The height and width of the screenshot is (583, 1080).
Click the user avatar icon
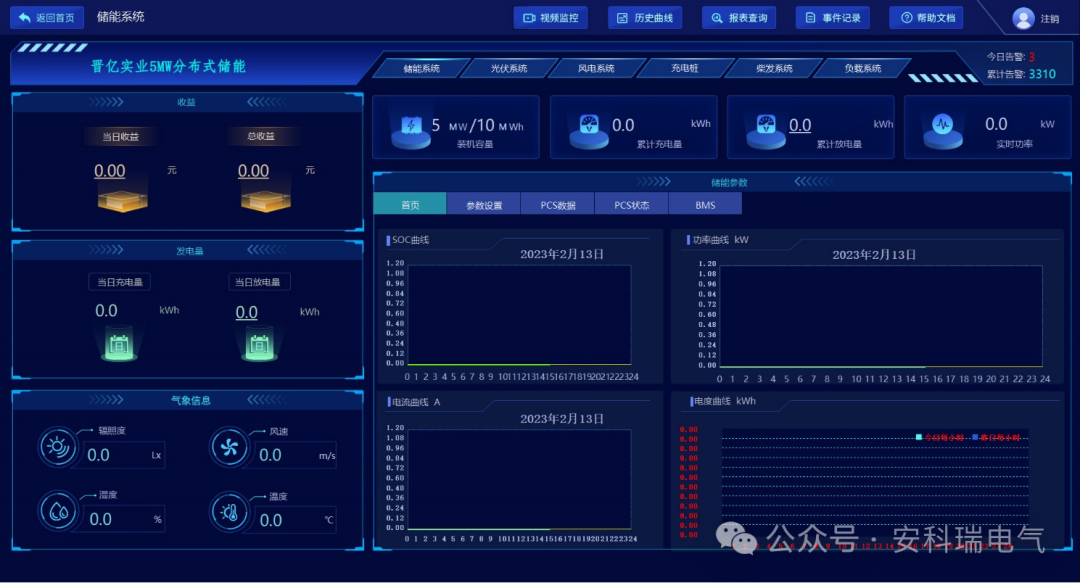1024,19
